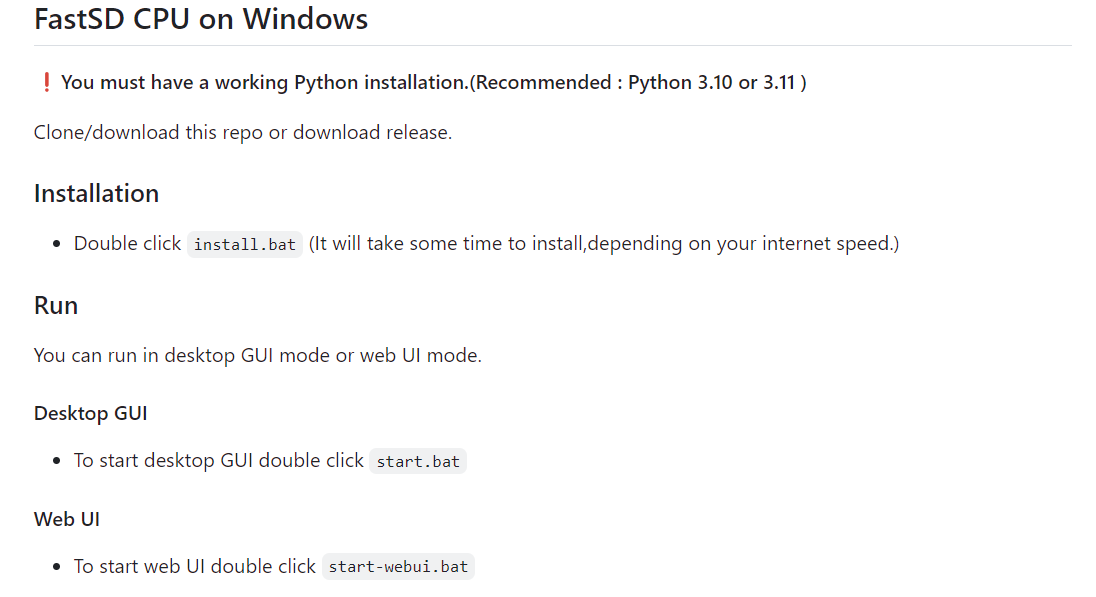Image resolution: width=1096 pixels, height=597 pixels.
Task: Click the Run section heading
Action: pyautogui.click(x=56, y=305)
